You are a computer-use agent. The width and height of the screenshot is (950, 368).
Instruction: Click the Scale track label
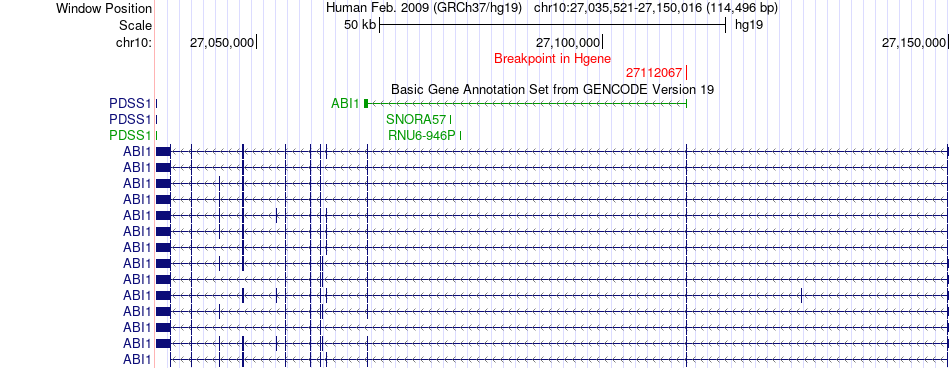click(x=135, y=26)
